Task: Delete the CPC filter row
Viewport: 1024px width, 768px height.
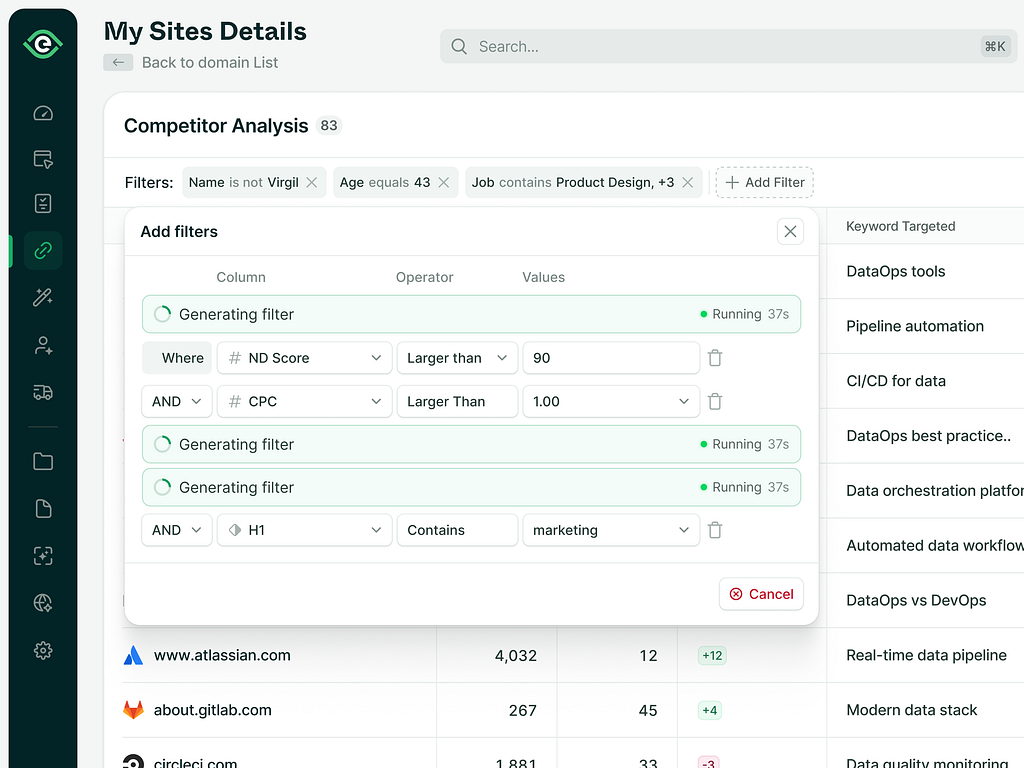Action: coord(715,401)
